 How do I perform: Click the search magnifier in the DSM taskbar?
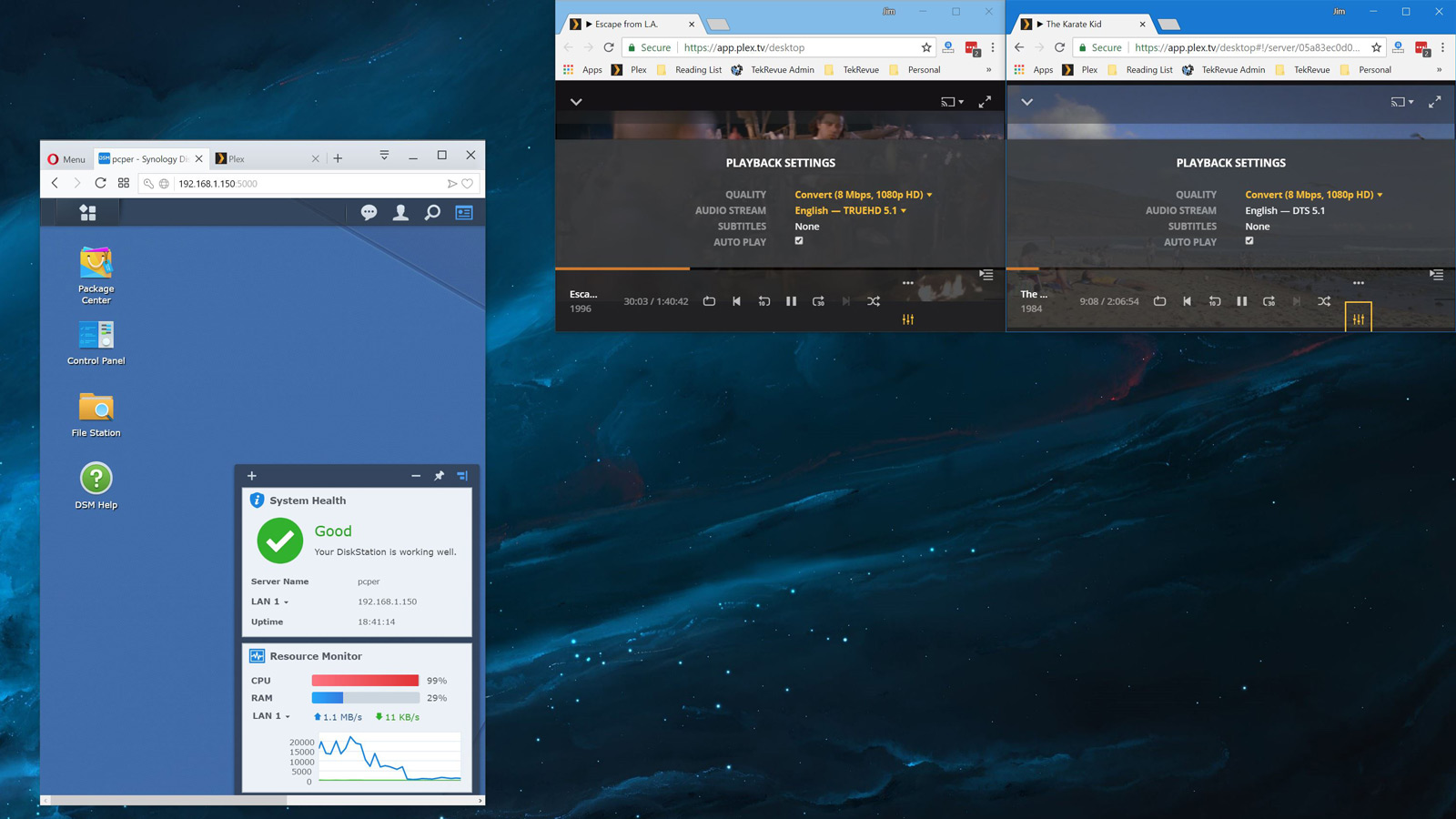pyautogui.click(x=430, y=212)
